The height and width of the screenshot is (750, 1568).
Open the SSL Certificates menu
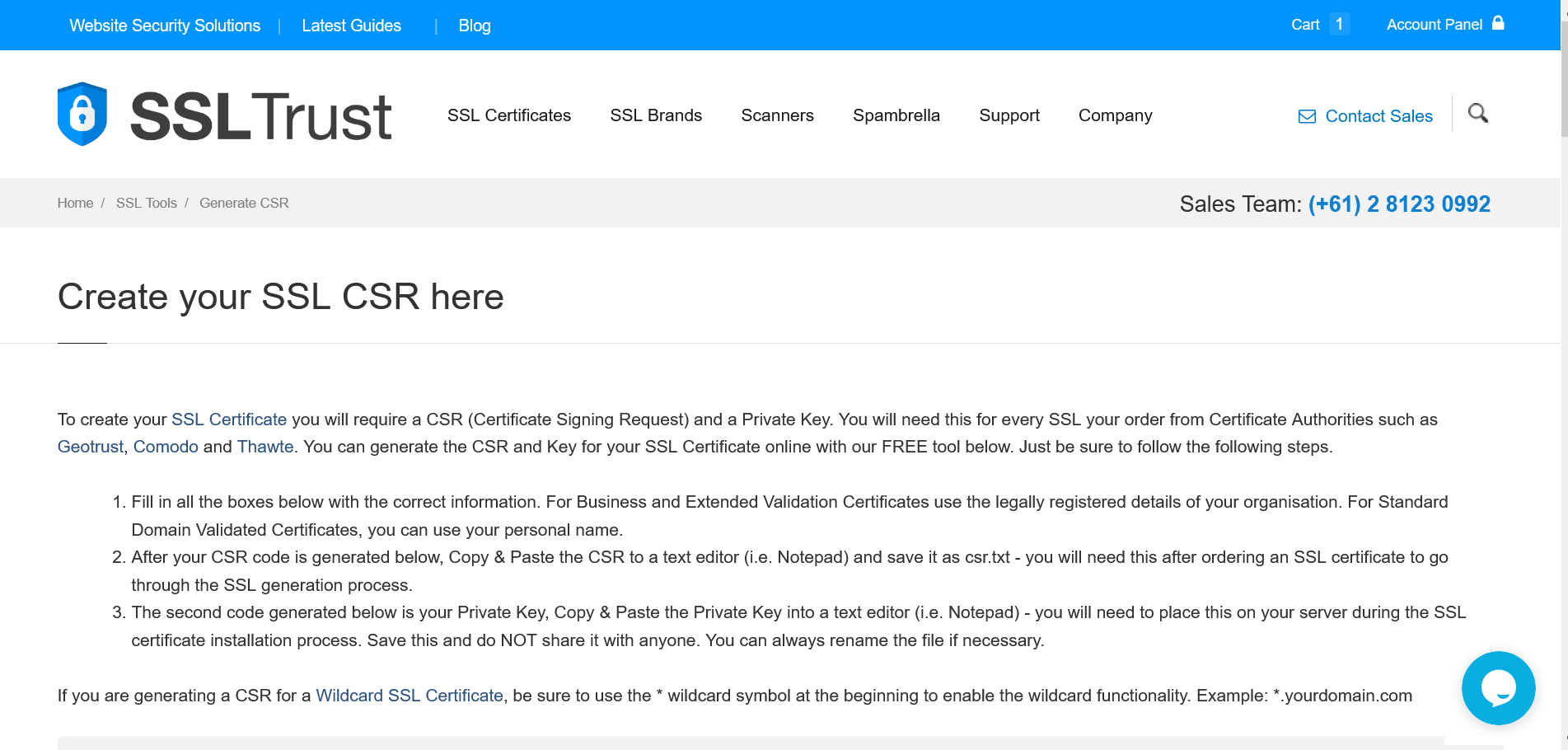(508, 115)
